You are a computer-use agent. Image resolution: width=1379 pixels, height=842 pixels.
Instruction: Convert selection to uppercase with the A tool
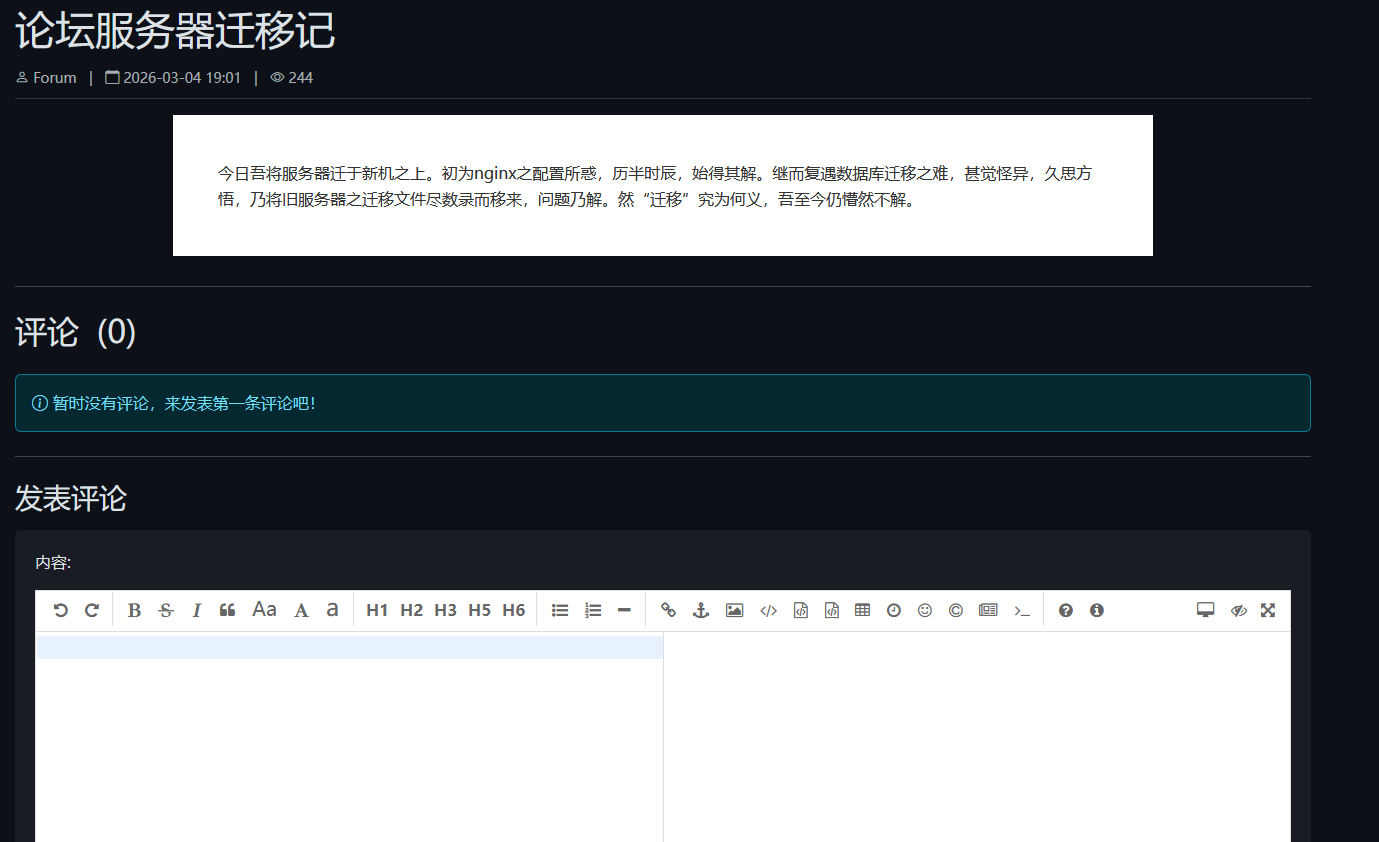(301, 610)
